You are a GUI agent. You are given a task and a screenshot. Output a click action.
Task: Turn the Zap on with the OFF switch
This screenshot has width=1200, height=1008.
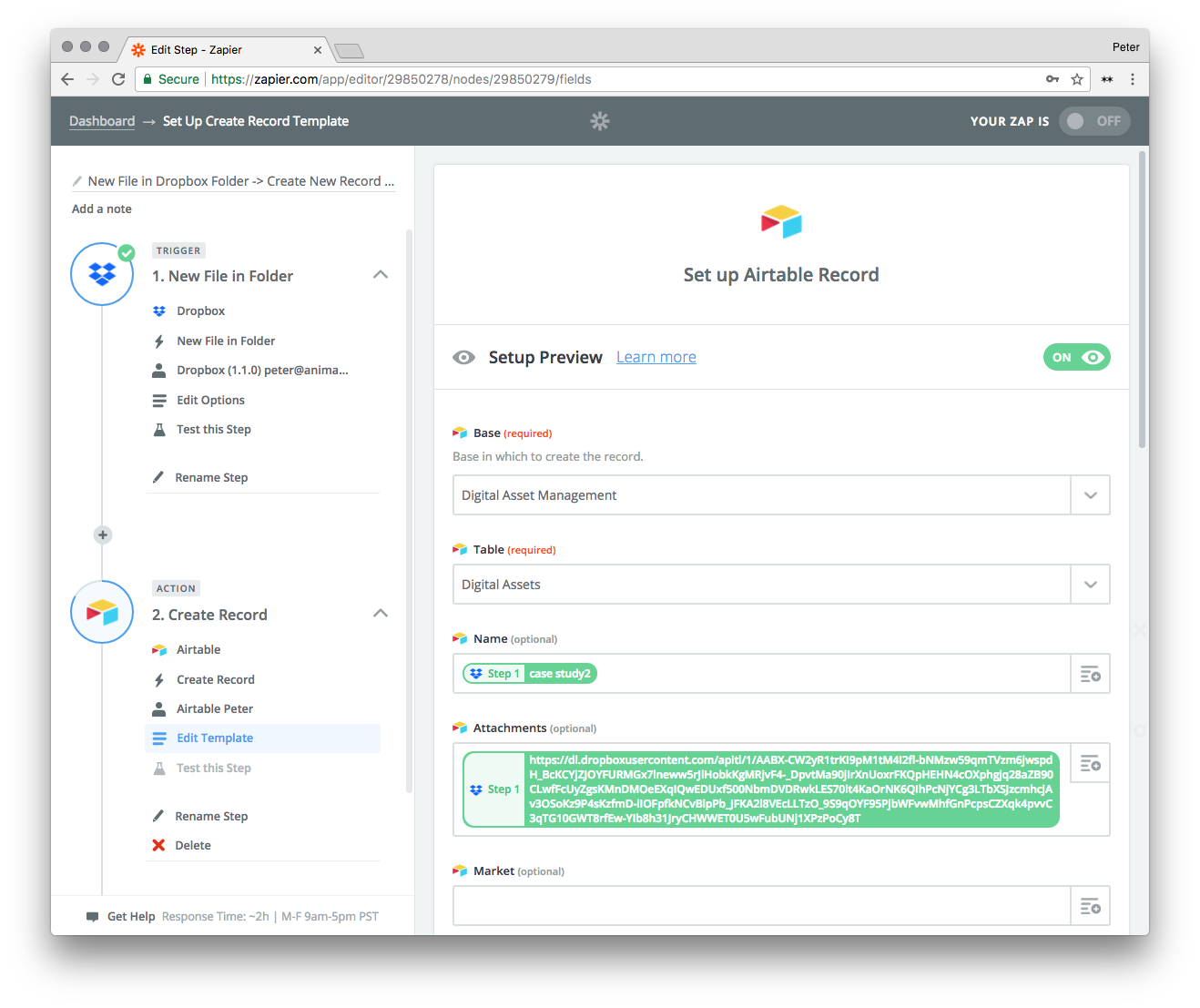[1094, 121]
